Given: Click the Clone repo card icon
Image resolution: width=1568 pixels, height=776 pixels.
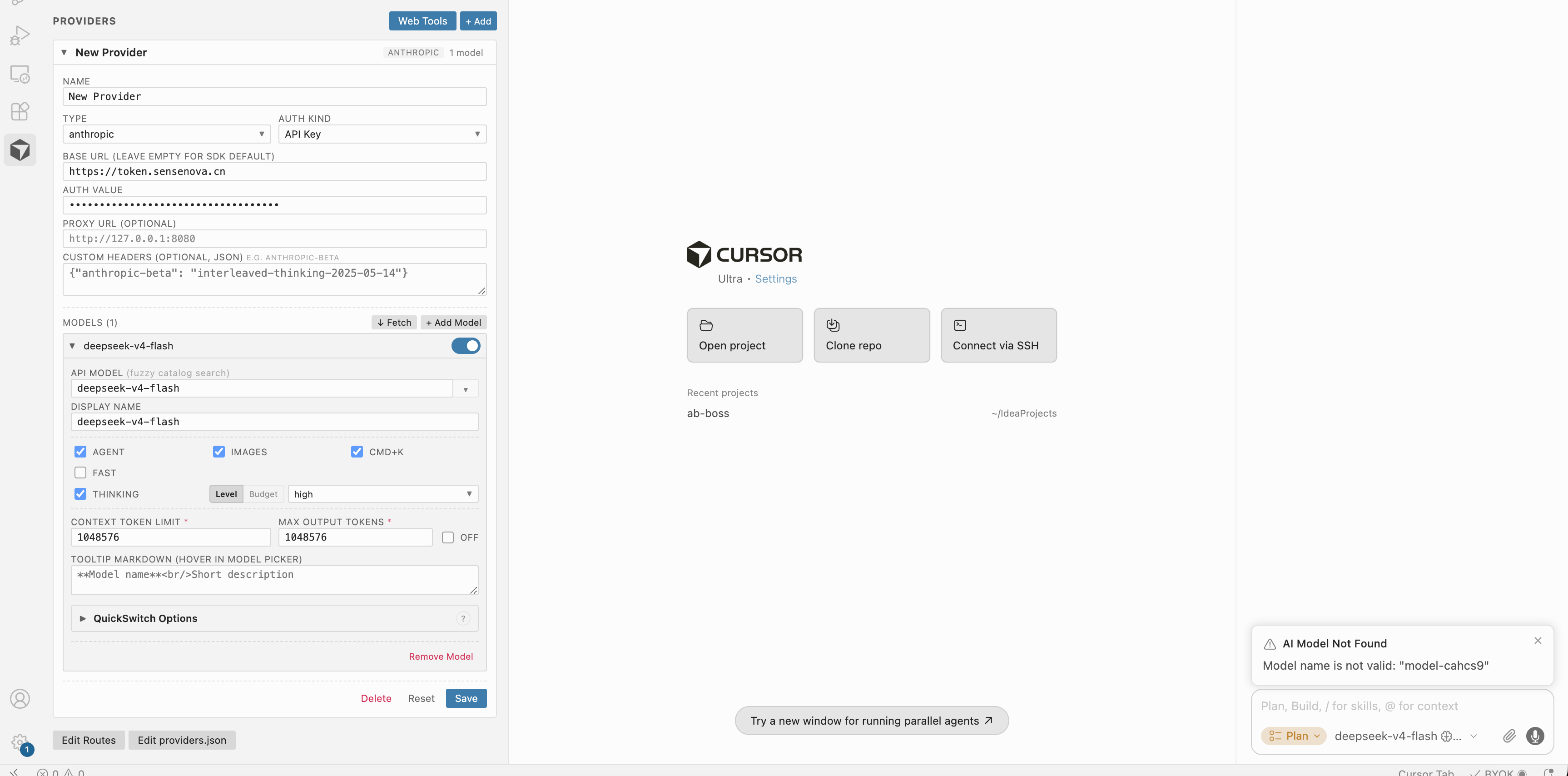Looking at the screenshot, I should pyautogui.click(x=833, y=325).
